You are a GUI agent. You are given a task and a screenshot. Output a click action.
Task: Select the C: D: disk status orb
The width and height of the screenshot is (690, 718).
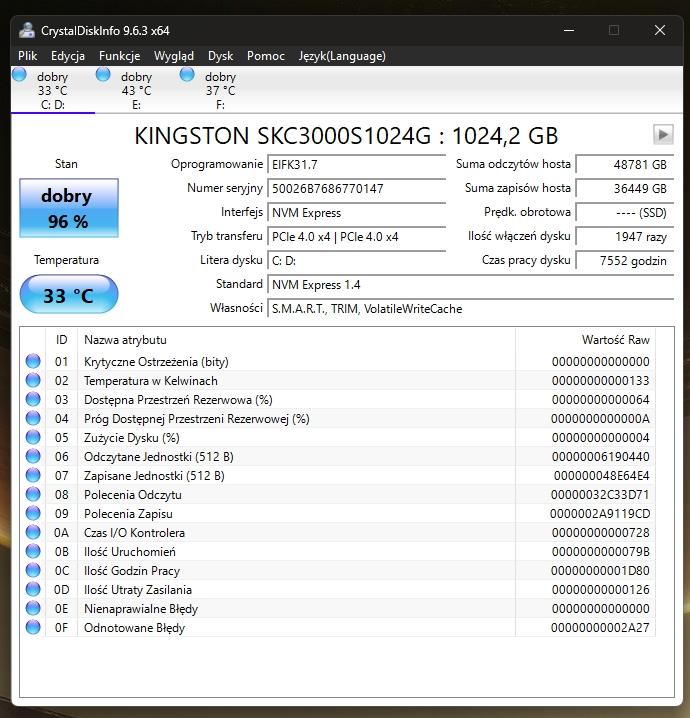[x=19, y=75]
